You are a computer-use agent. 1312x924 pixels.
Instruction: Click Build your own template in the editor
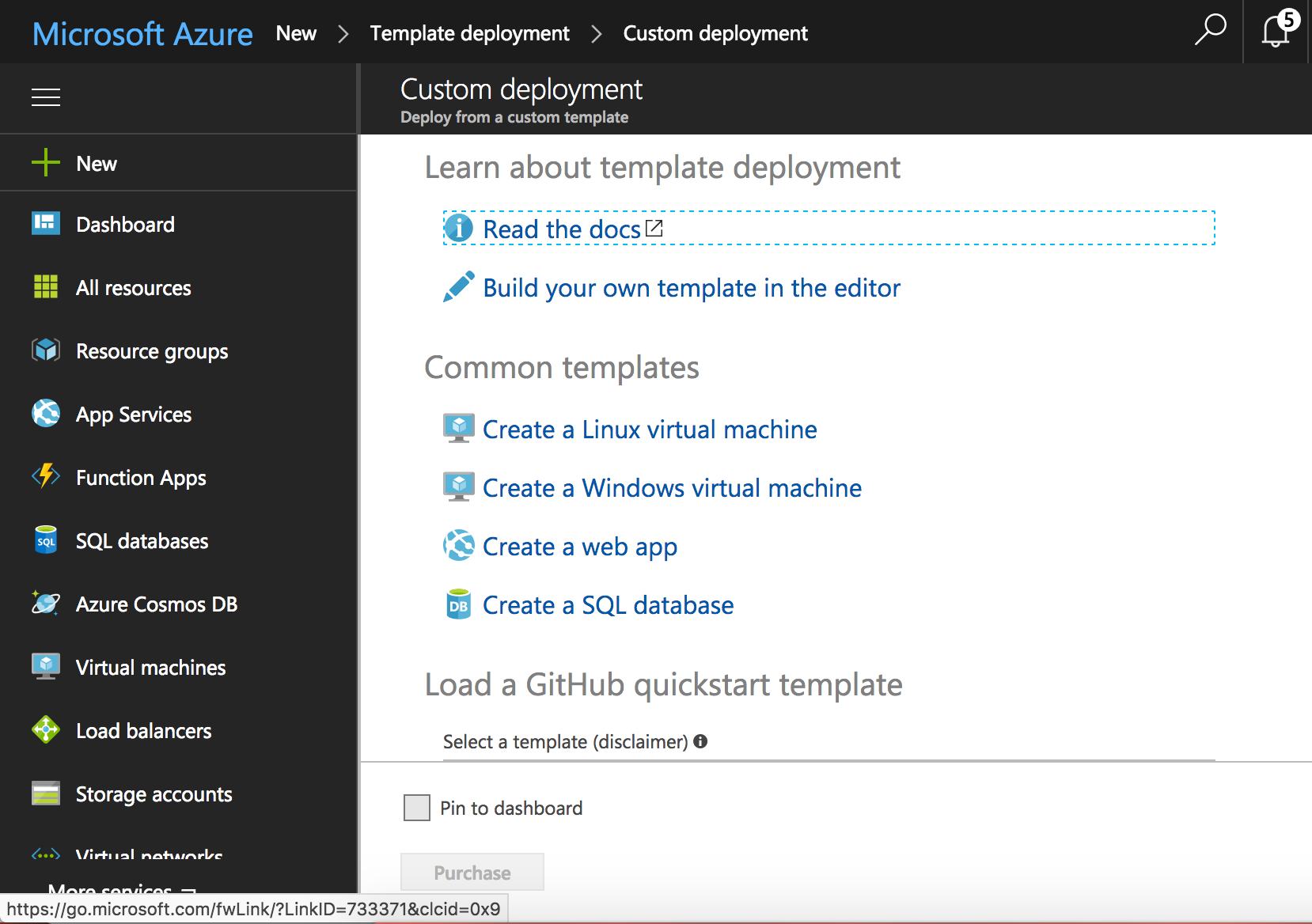[691, 287]
